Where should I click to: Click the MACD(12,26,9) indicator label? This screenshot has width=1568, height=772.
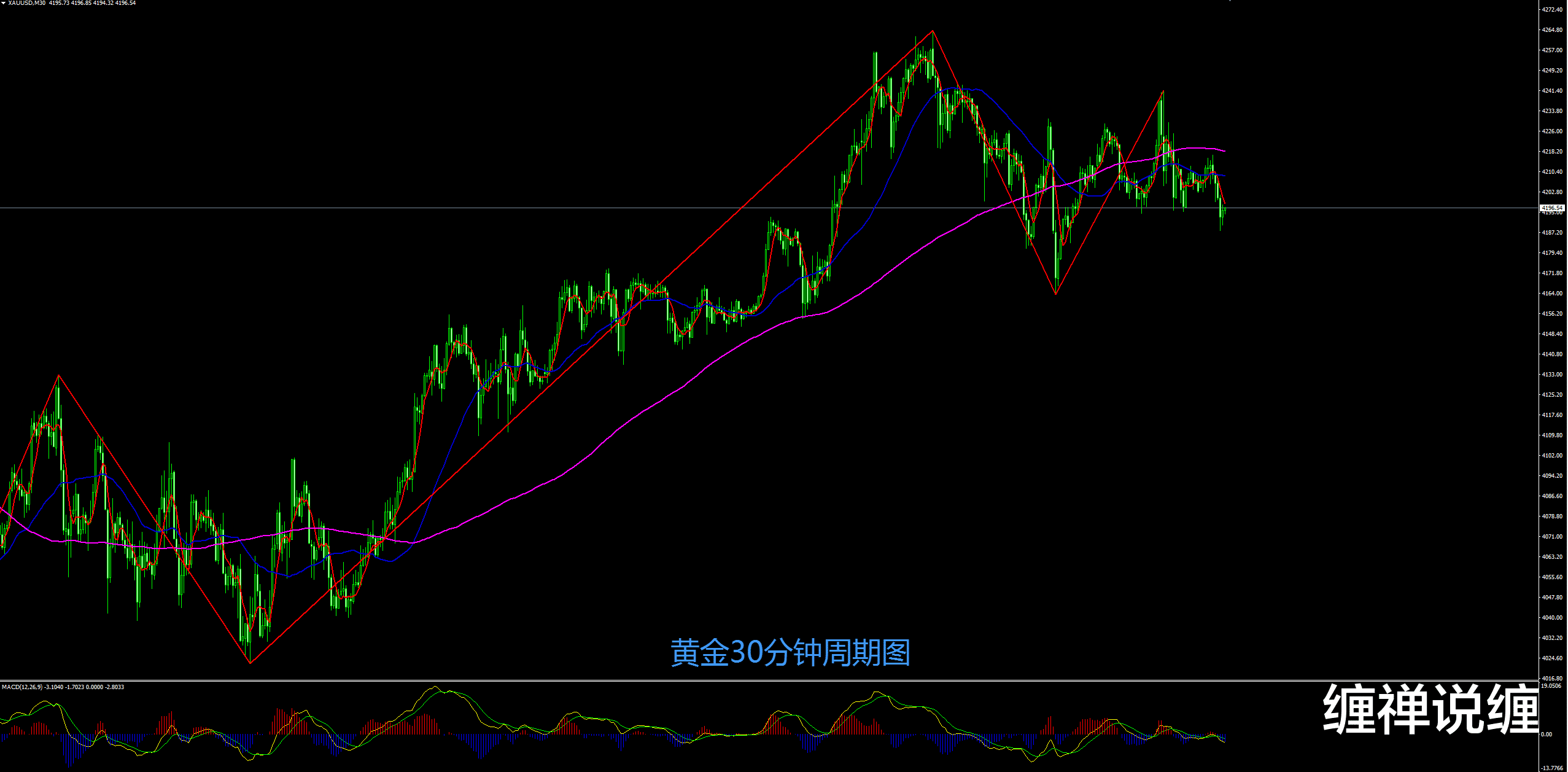click(x=22, y=687)
